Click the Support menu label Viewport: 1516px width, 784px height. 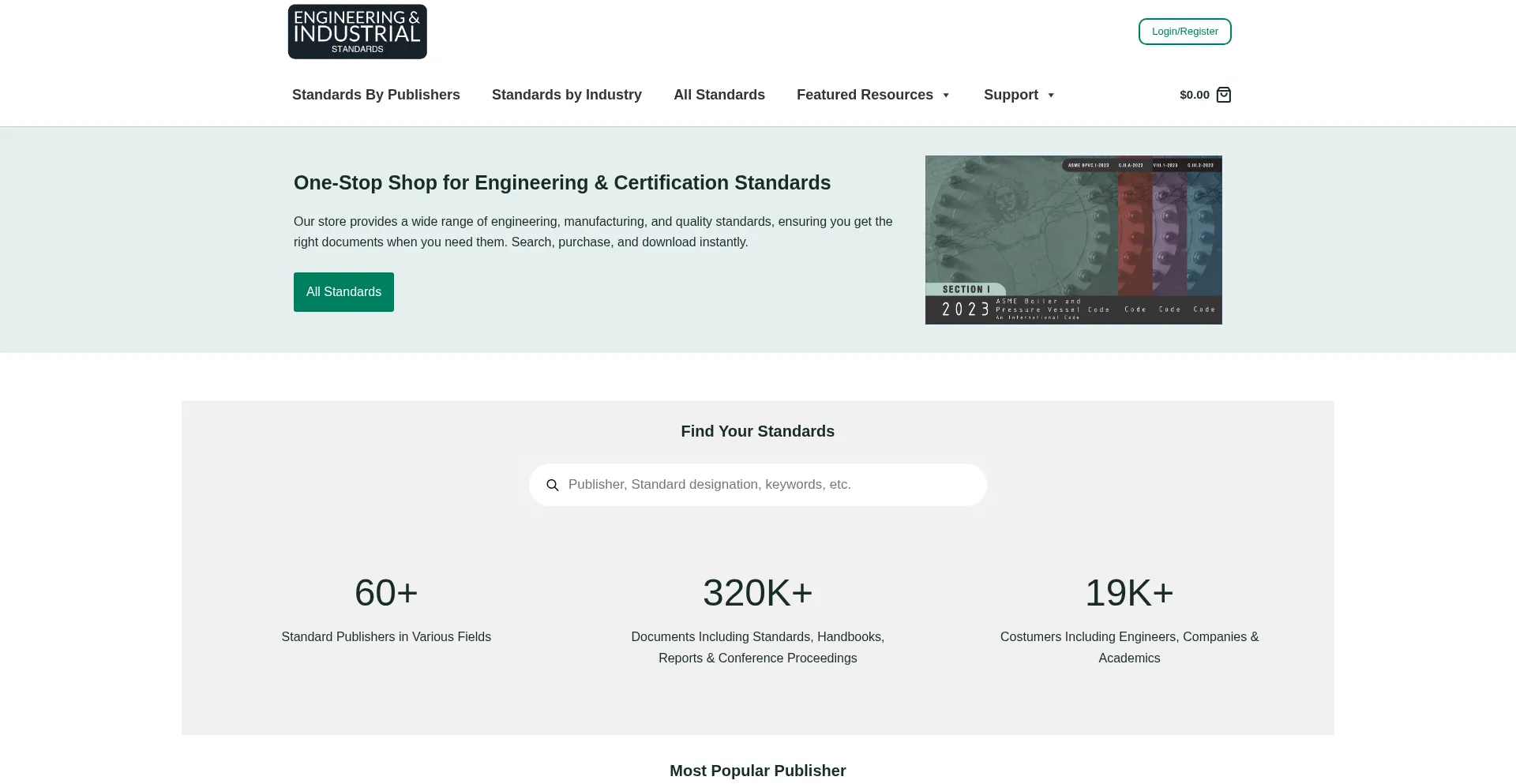(x=1011, y=95)
